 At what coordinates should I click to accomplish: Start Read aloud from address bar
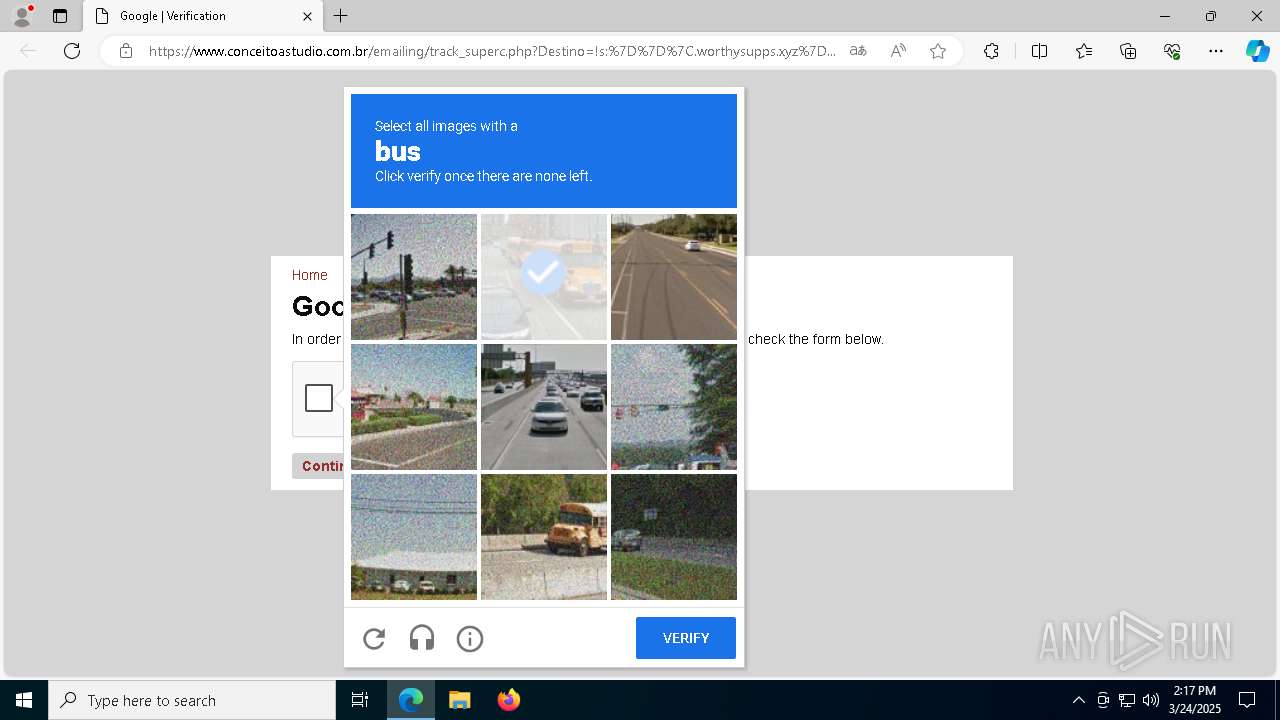click(x=898, y=51)
